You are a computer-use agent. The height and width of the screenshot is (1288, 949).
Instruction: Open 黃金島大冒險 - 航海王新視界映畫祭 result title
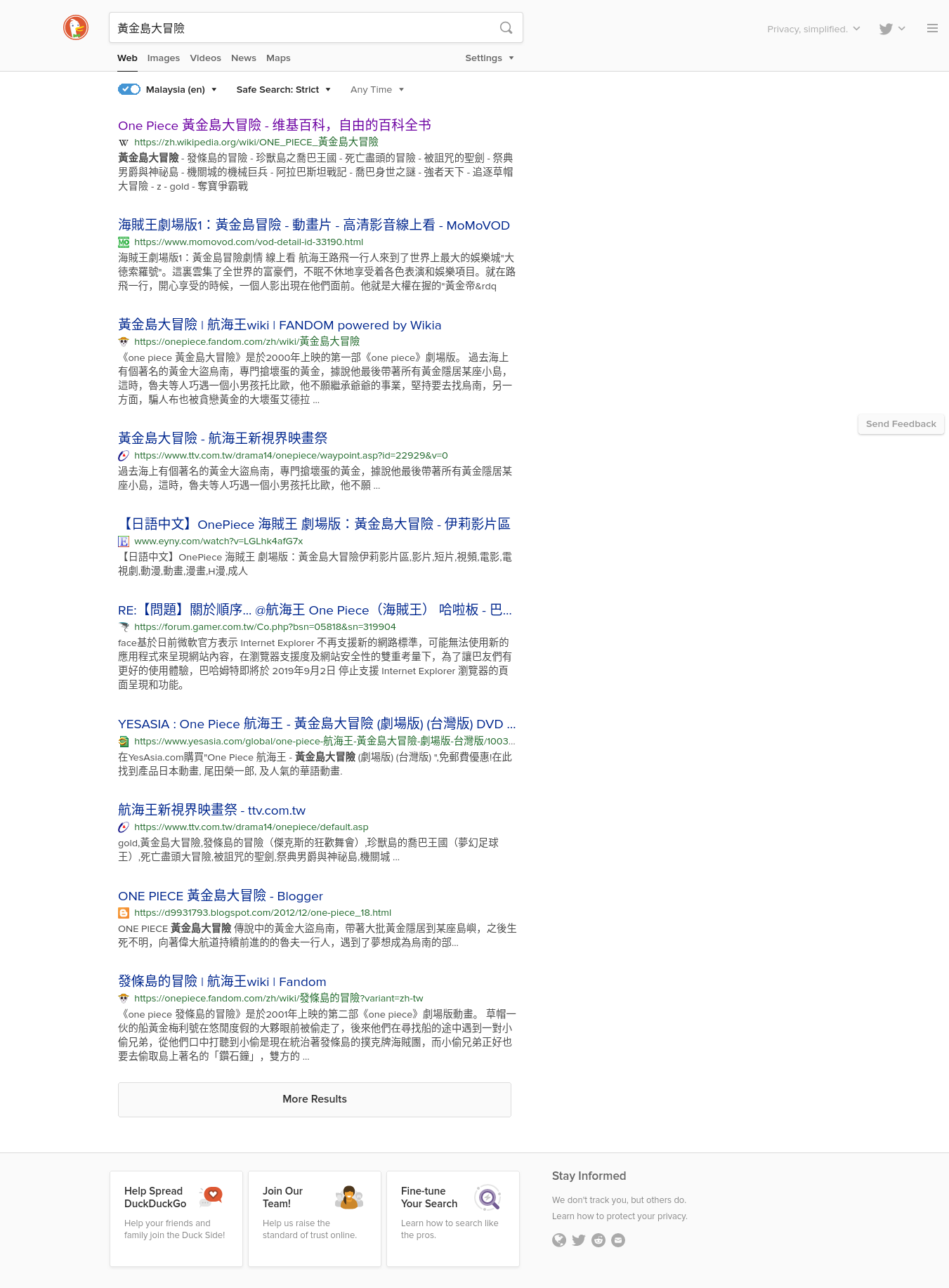(223, 439)
